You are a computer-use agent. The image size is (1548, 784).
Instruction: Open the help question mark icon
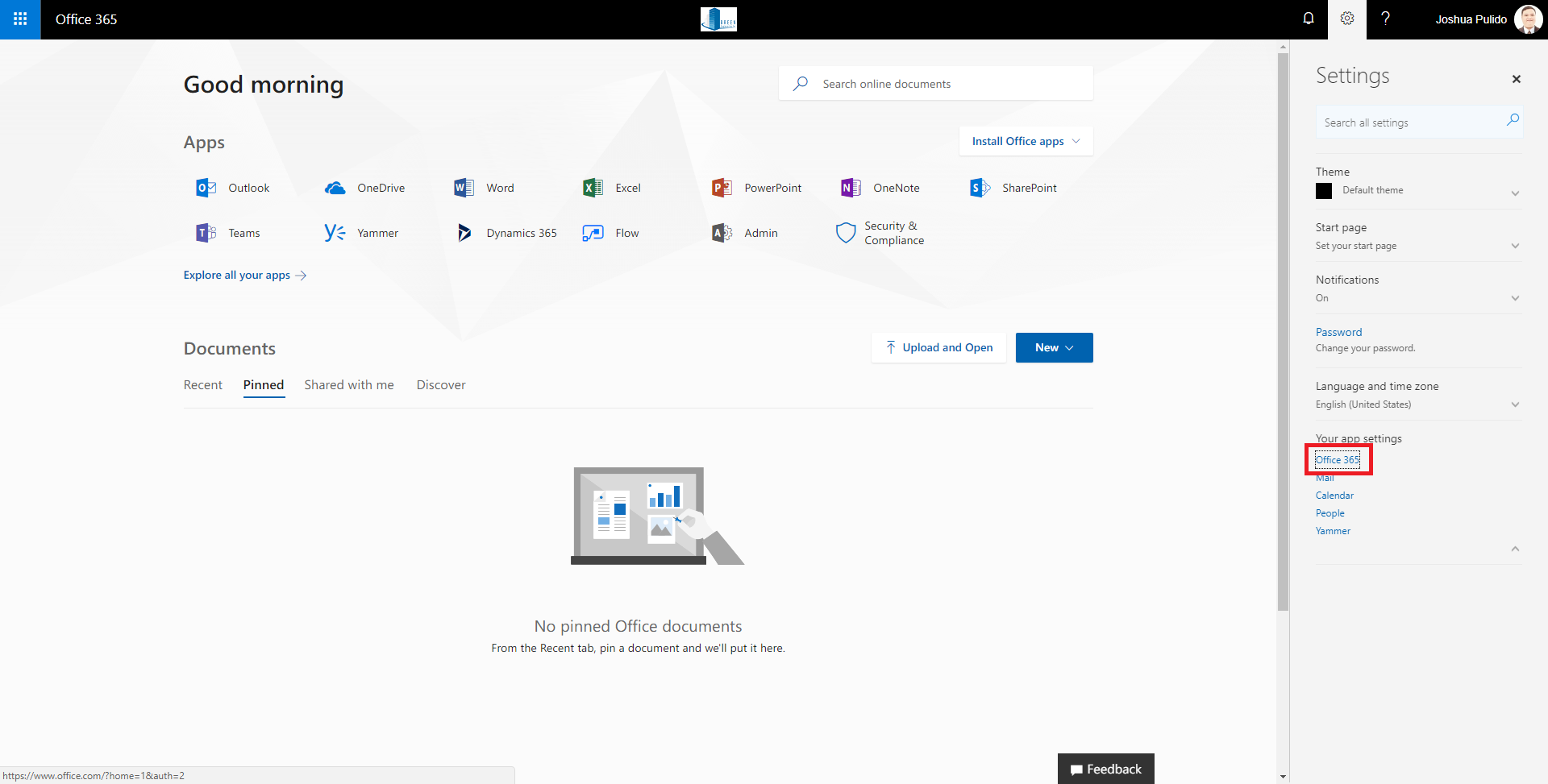[1385, 19]
